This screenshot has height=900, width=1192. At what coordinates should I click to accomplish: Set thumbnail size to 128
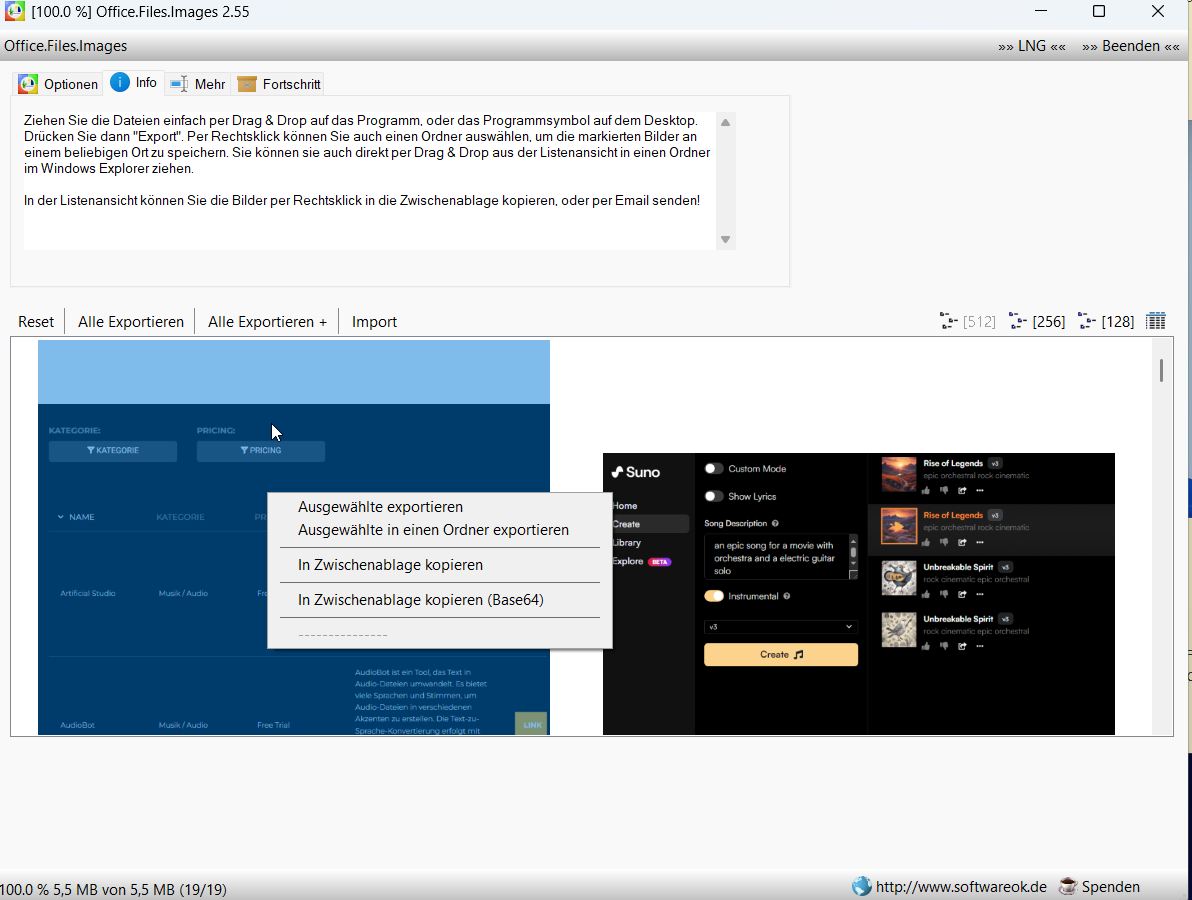(x=1106, y=322)
